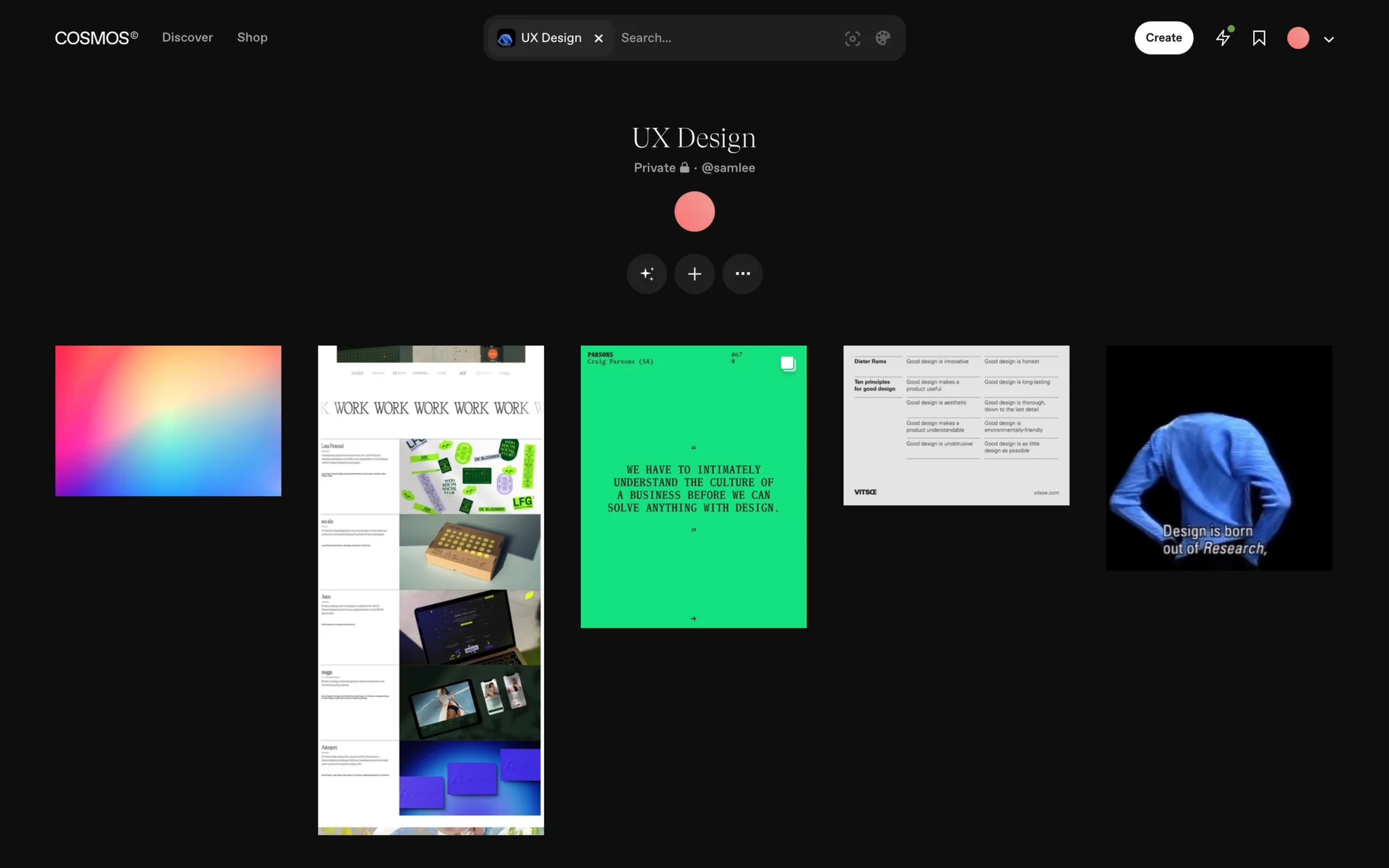The image size is (1389, 868).
Task: Remove UX Design search filter chip
Action: [598, 38]
